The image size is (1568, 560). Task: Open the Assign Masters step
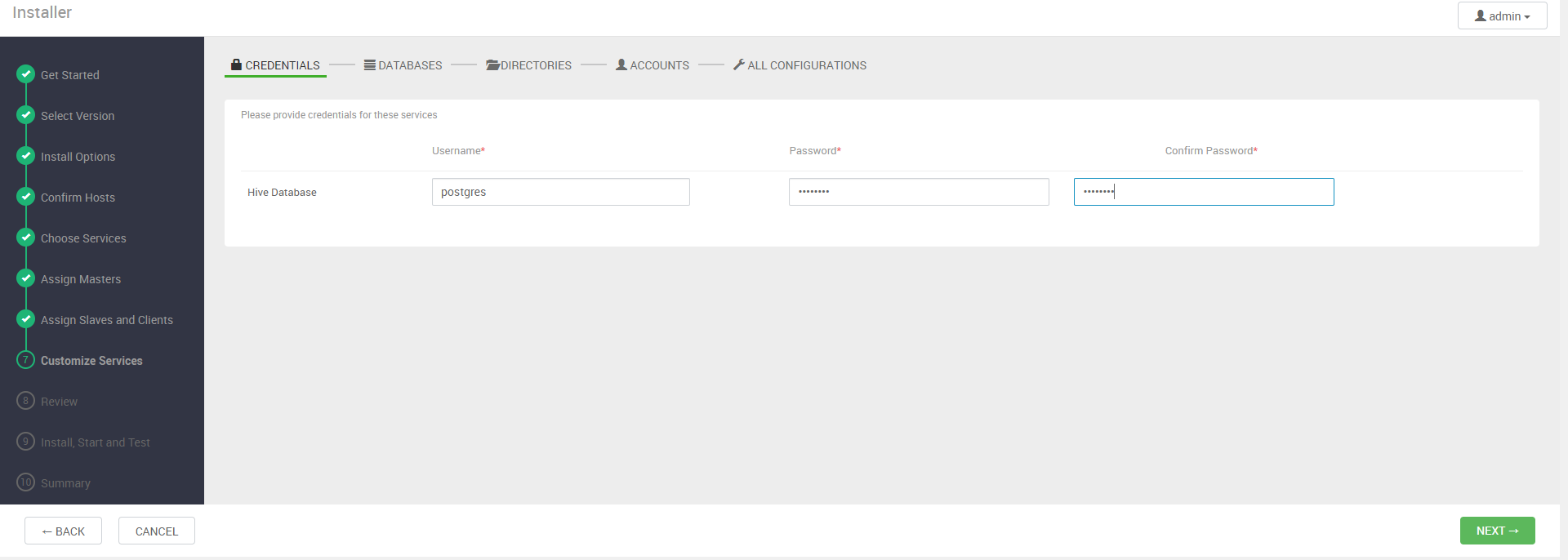click(x=81, y=279)
